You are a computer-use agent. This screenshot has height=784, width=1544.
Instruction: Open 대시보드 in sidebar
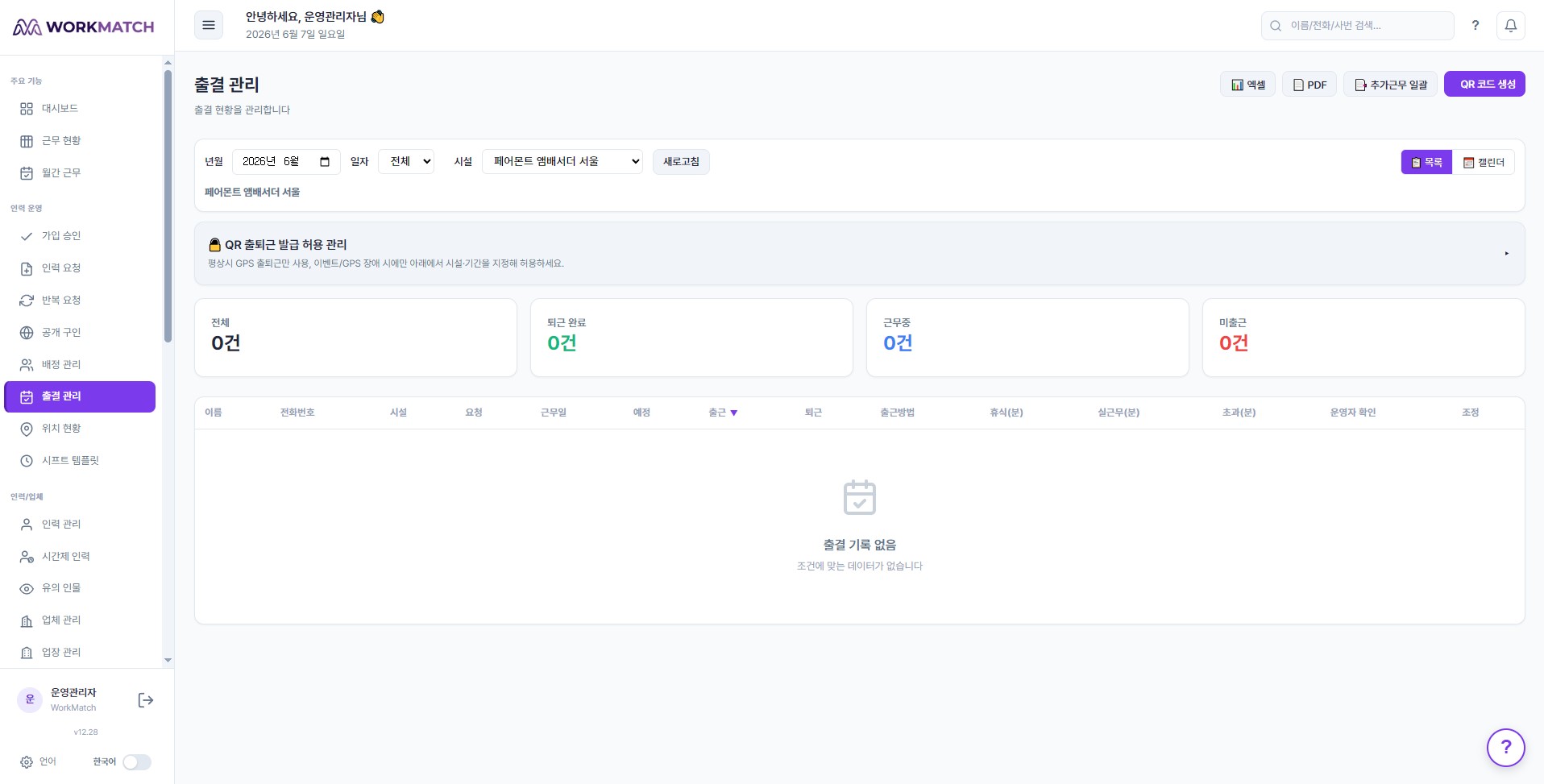click(x=80, y=108)
